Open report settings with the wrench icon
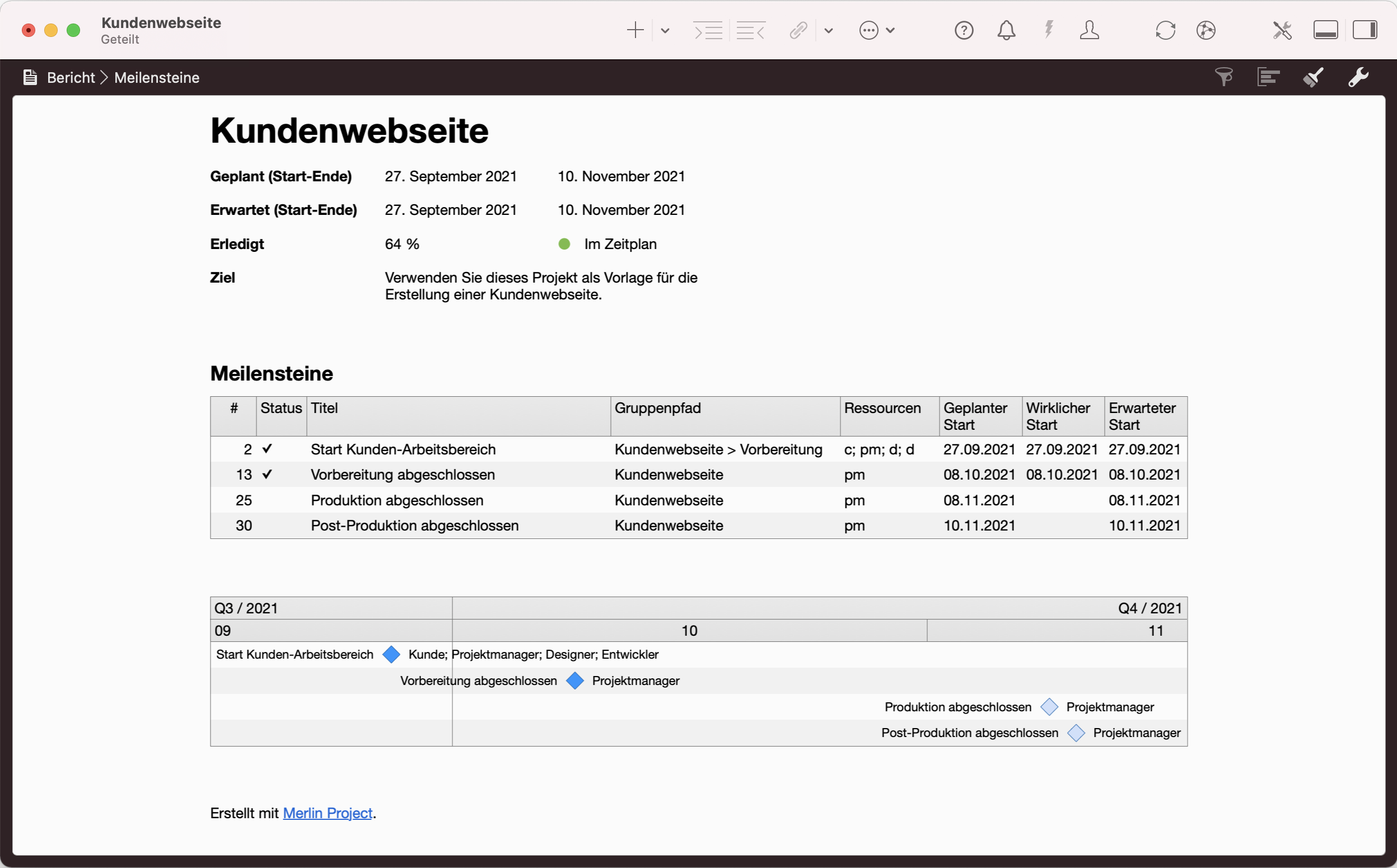1397x868 pixels. click(1359, 77)
